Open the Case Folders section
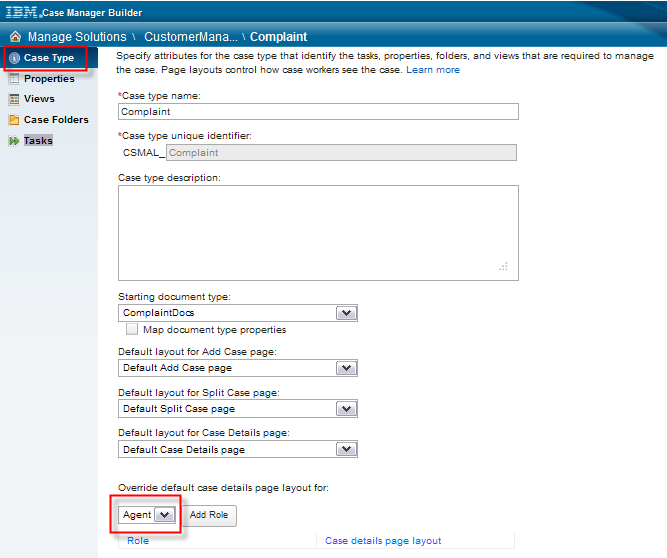Image resolution: width=667 pixels, height=558 pixels. [56, 120]
